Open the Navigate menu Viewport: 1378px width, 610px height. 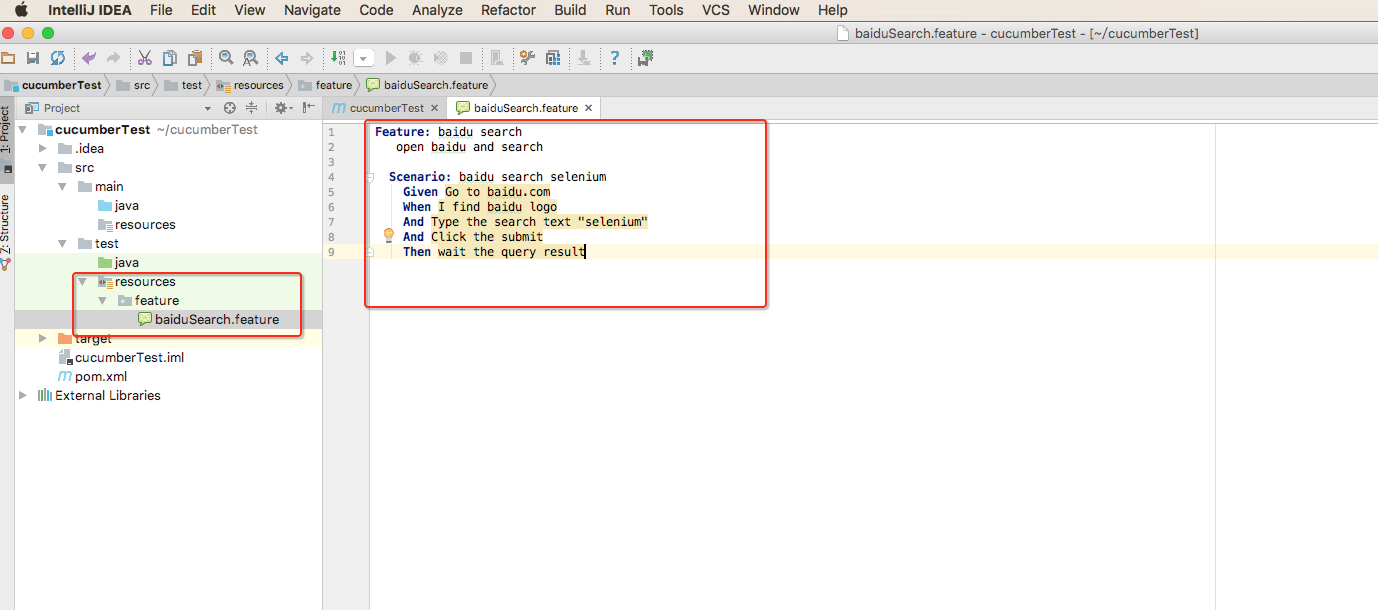(x=312, y=10)
